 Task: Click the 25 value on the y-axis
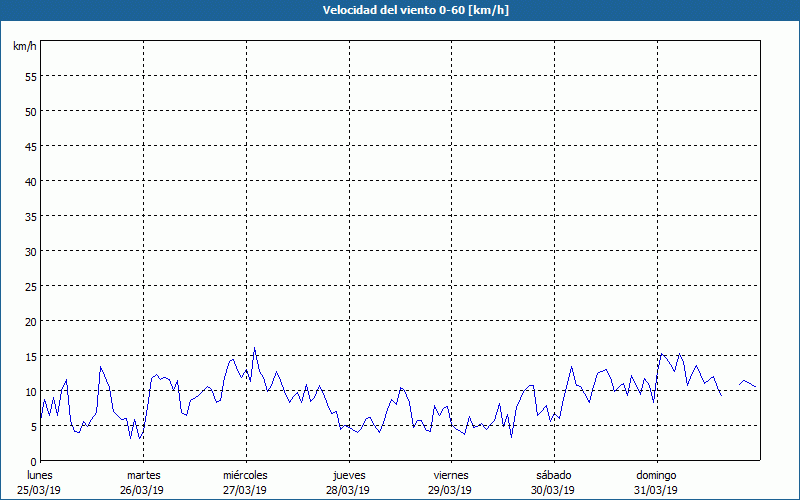tap(31, 287)
